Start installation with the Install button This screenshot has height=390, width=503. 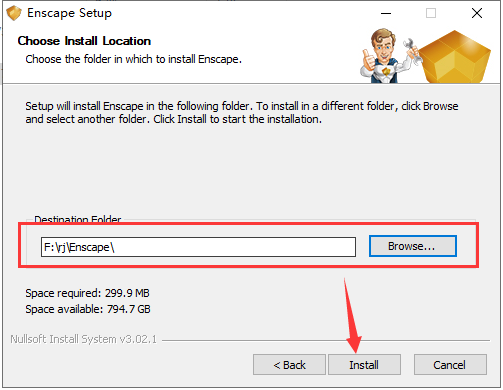point(364,365)
